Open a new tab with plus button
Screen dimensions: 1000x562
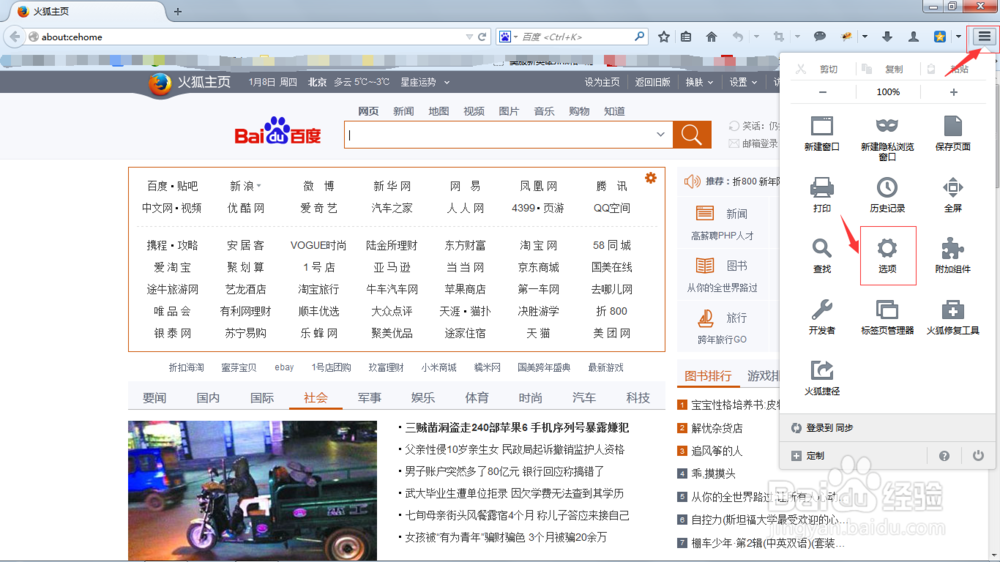click(x=178, y=11)
